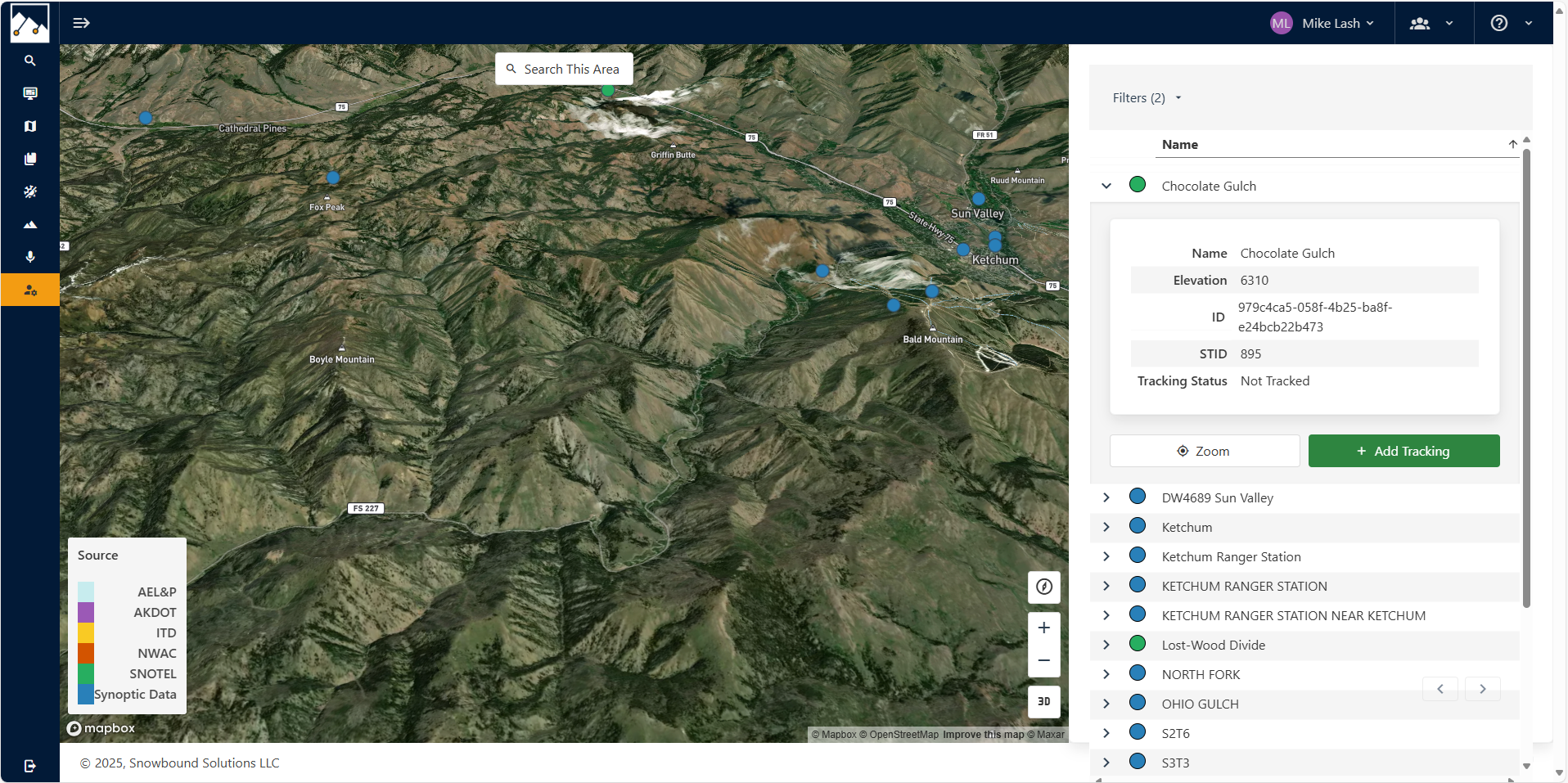Open the snowflake weather sidebar icon
Screen dimensions: 1568x783
(30, 191)
